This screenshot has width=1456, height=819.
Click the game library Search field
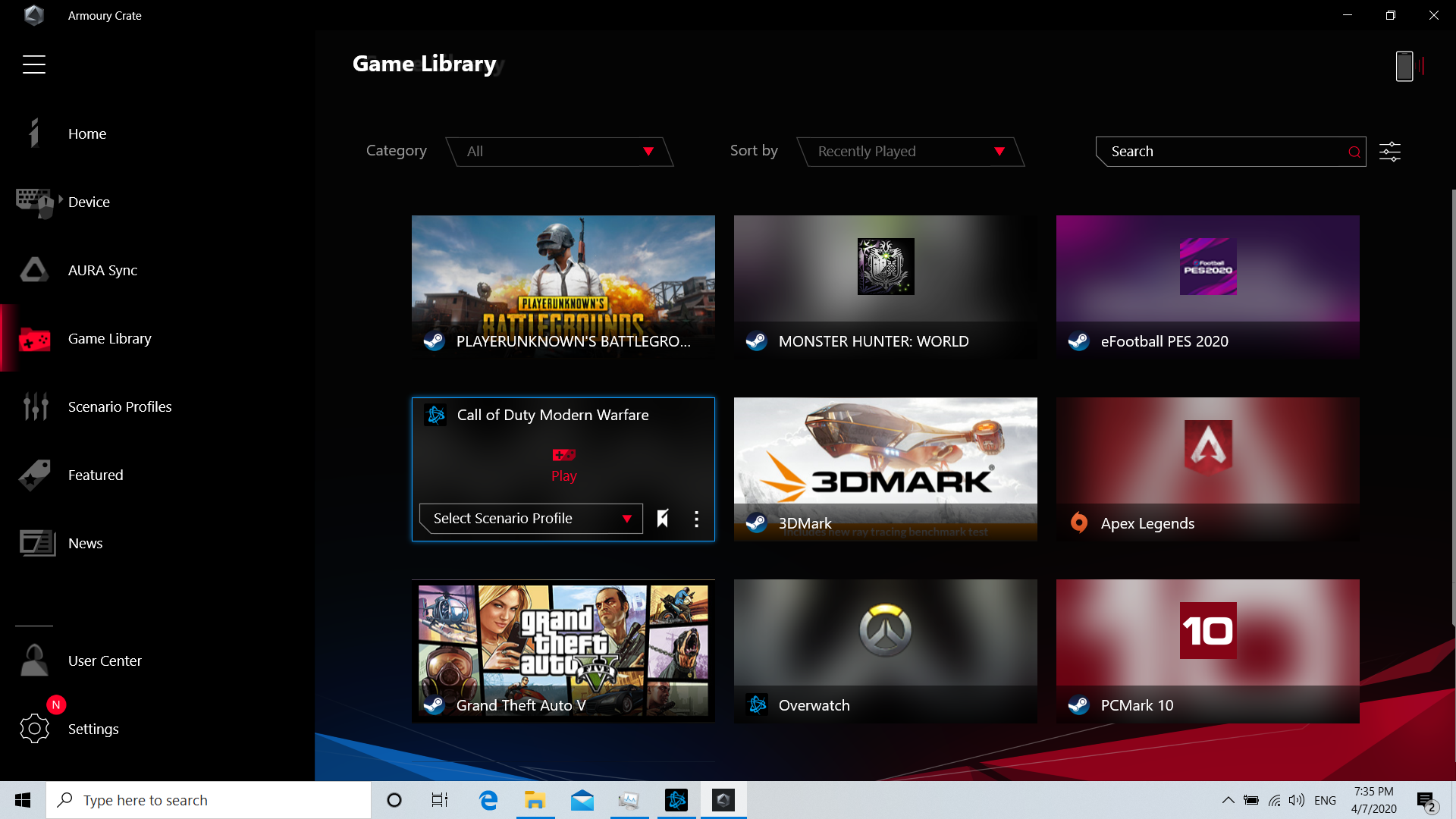(x=1230, y=152)
